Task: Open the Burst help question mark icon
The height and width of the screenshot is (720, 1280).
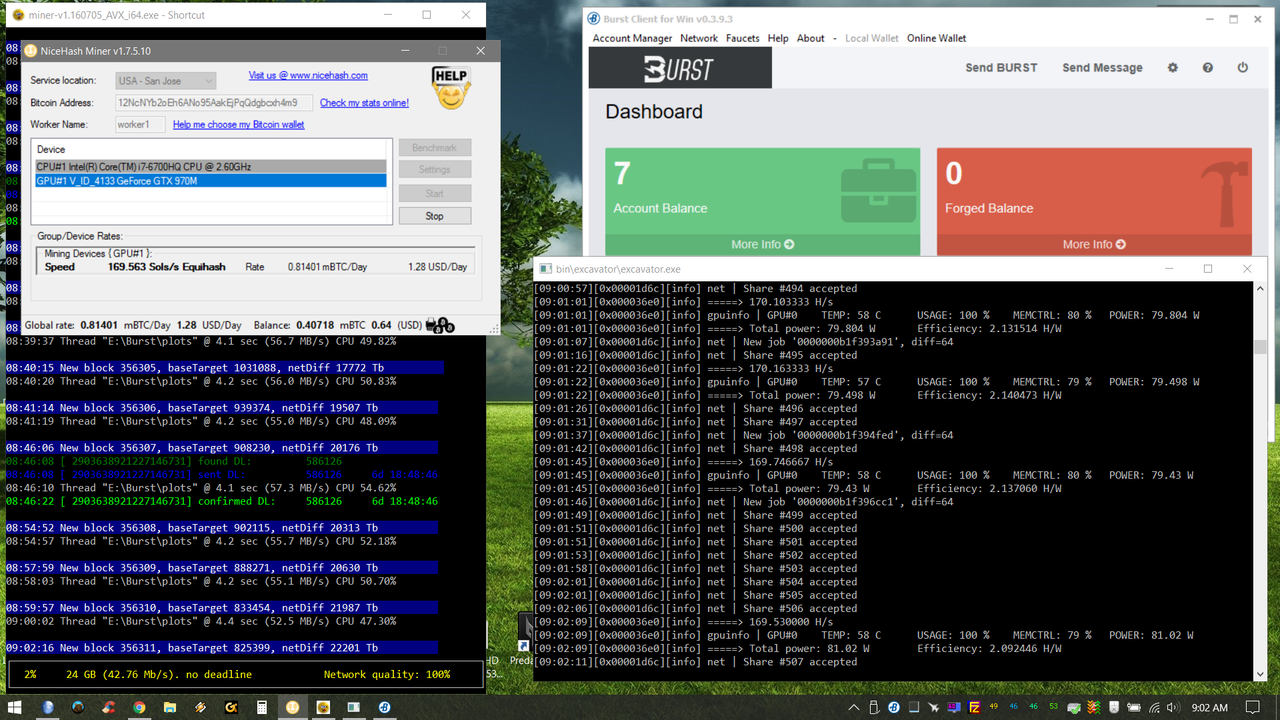Action: pos(1208,68)
